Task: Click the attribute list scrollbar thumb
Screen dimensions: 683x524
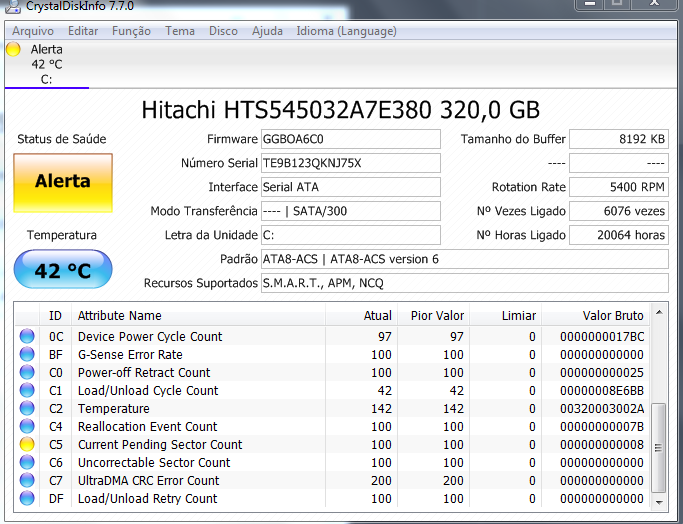Action: coord(659,447)
